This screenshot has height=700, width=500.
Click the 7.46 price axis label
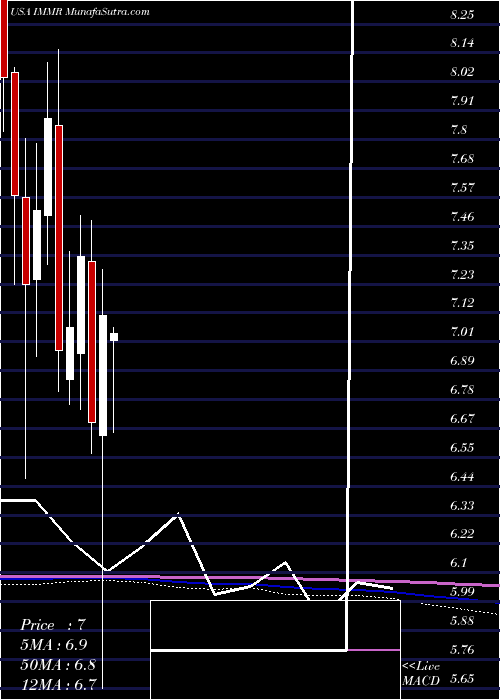pyautogui.click(x=462, y=217)
